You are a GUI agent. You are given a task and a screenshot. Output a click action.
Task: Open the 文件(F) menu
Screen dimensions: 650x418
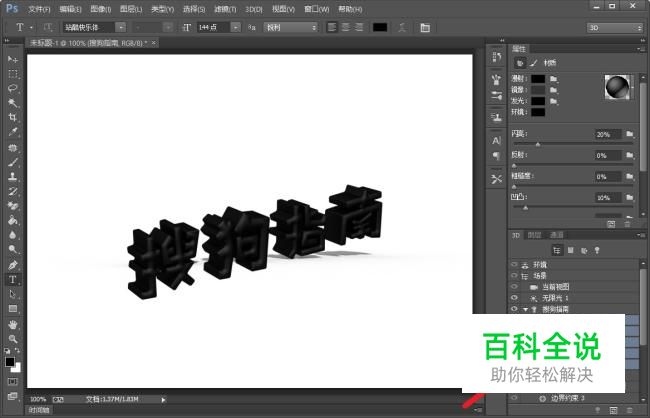(x=39, y=9)
